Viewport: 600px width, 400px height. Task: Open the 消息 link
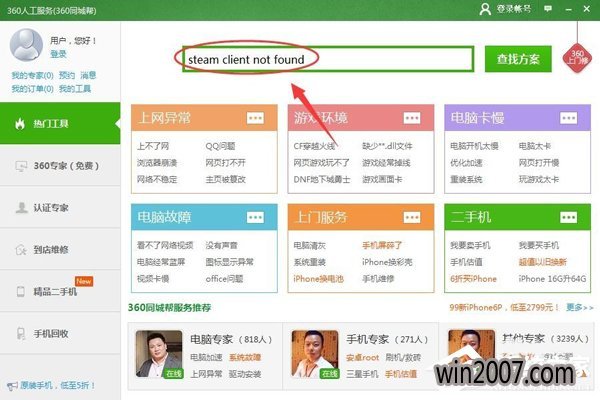88,75
